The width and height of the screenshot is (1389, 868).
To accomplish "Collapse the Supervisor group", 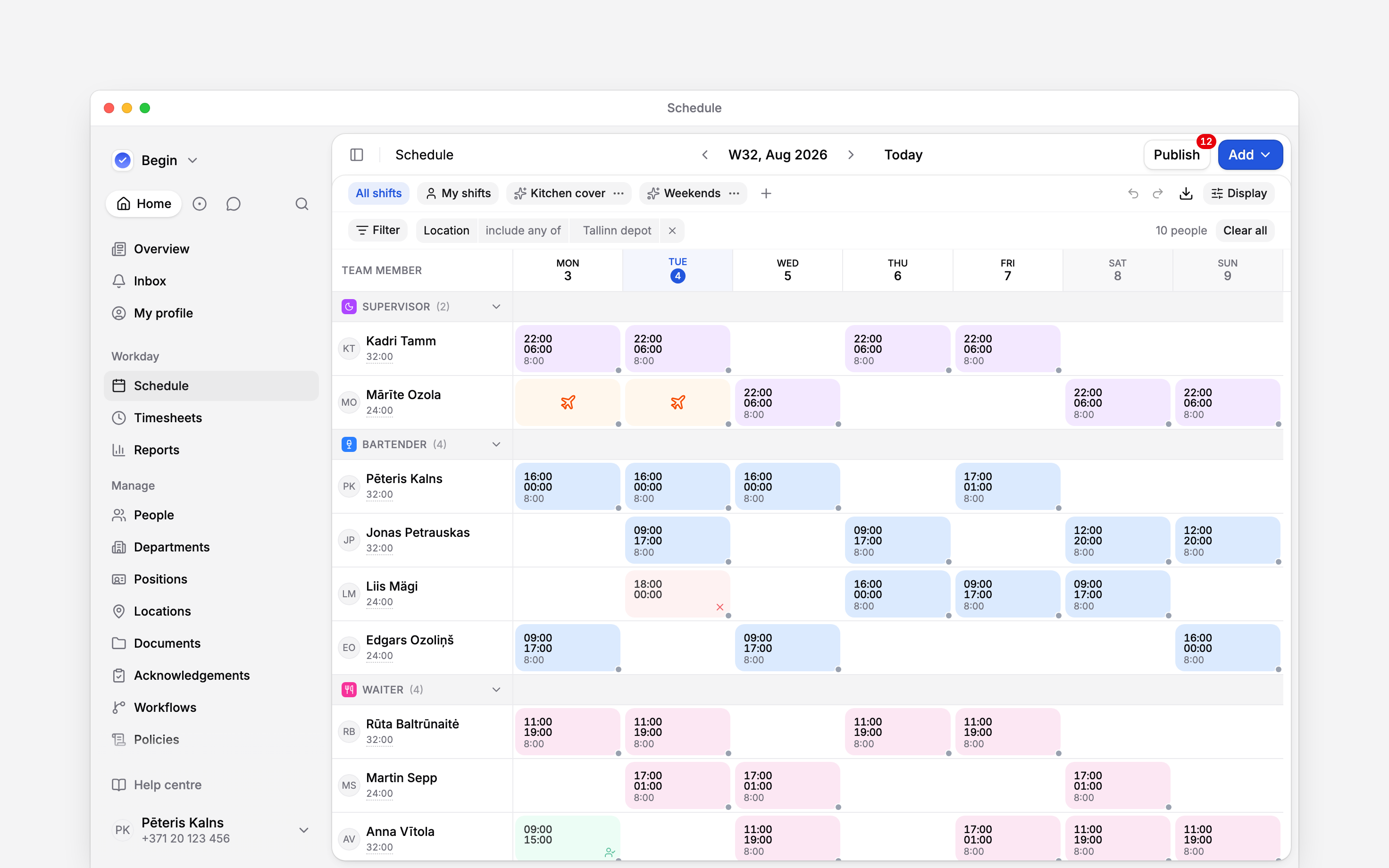I will tap(496, 307).
